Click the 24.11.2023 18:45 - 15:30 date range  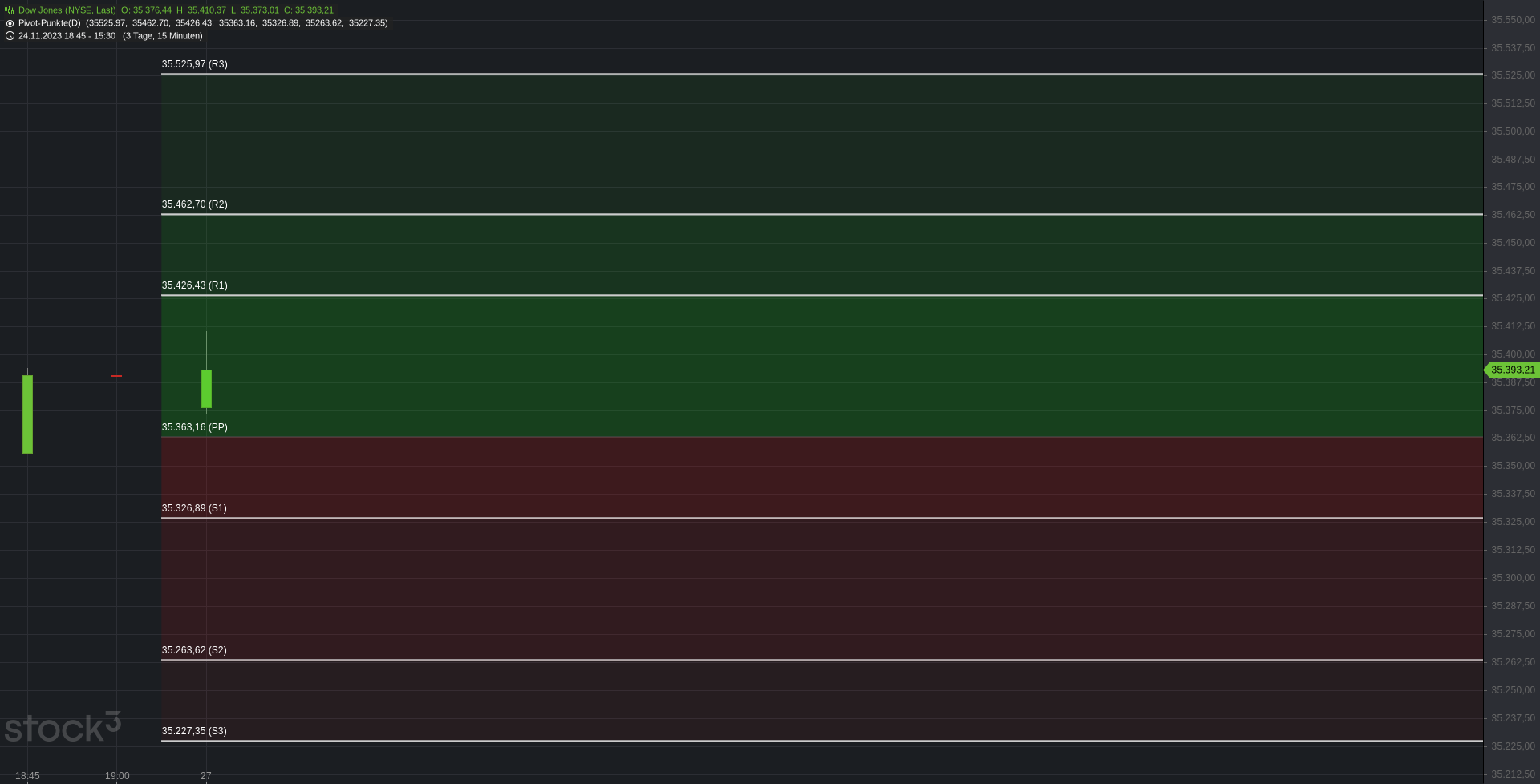[67, 36]
